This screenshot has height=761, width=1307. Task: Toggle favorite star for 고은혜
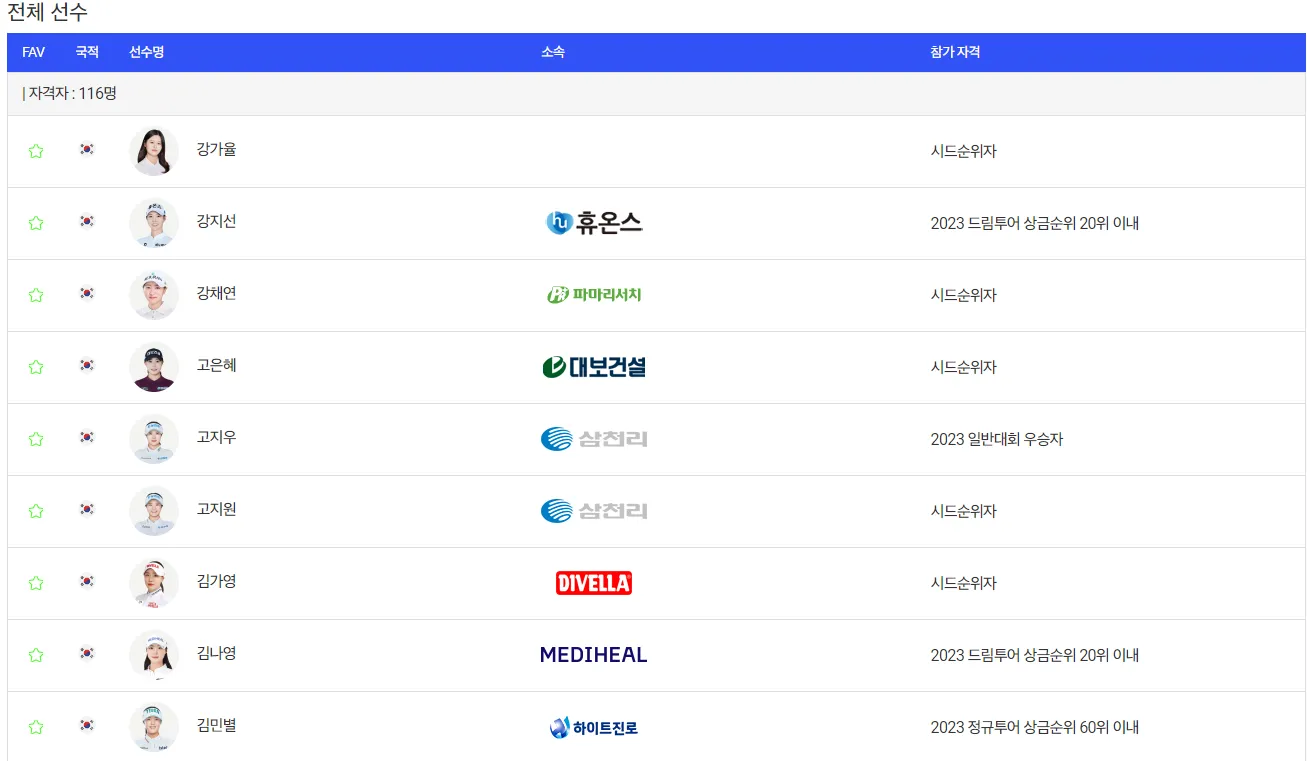point(36,368)
